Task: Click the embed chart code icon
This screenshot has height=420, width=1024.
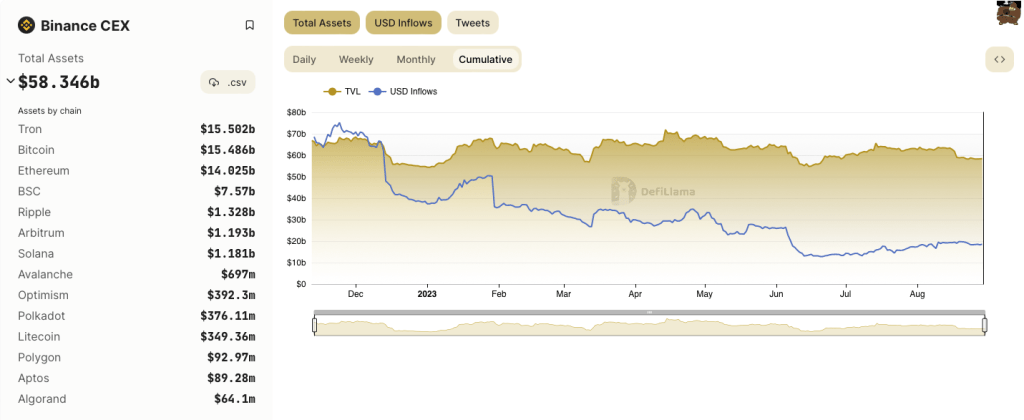Action: pyautogui.click(x=999, y=59)
